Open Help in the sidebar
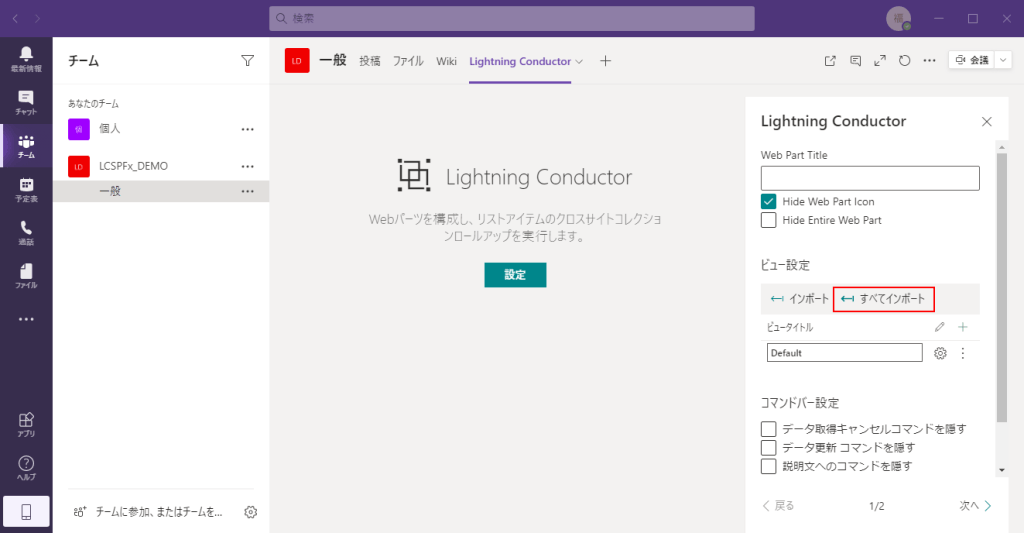Image resolution: width=1024 pixels, height=533 pixels. [26, 468]
